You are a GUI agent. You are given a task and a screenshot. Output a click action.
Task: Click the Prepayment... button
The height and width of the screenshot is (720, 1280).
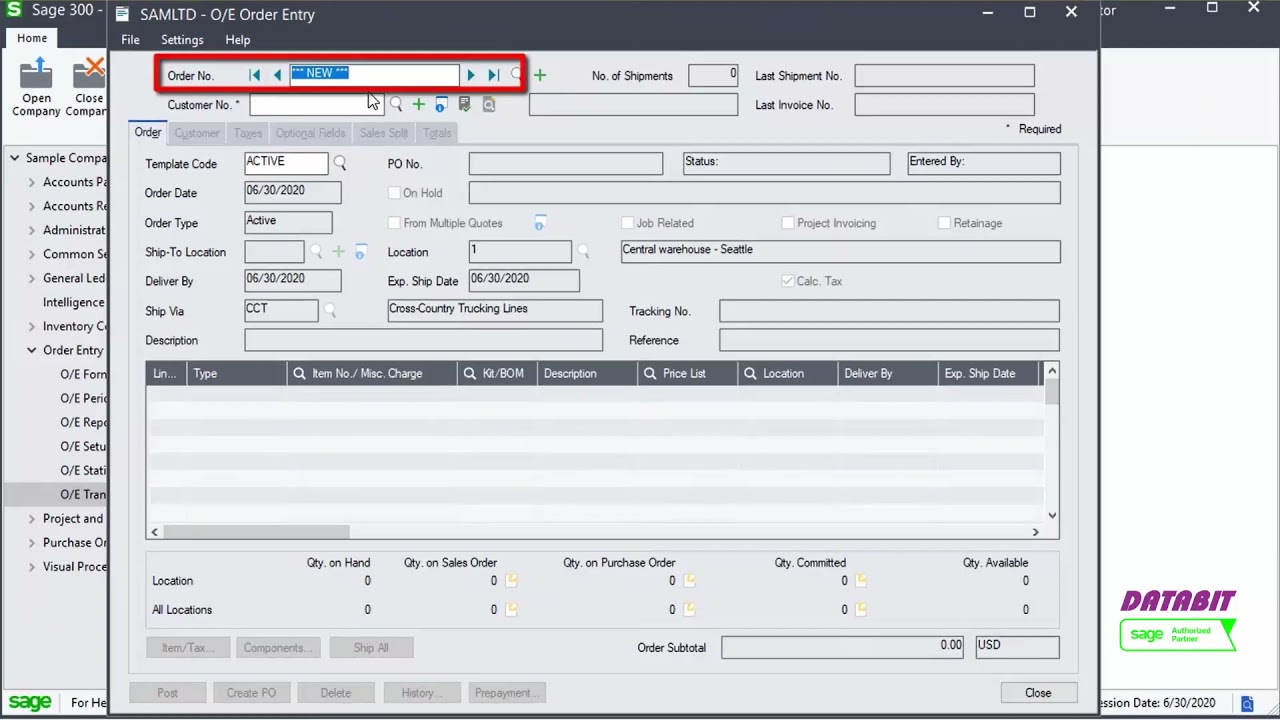coord(506,693)
